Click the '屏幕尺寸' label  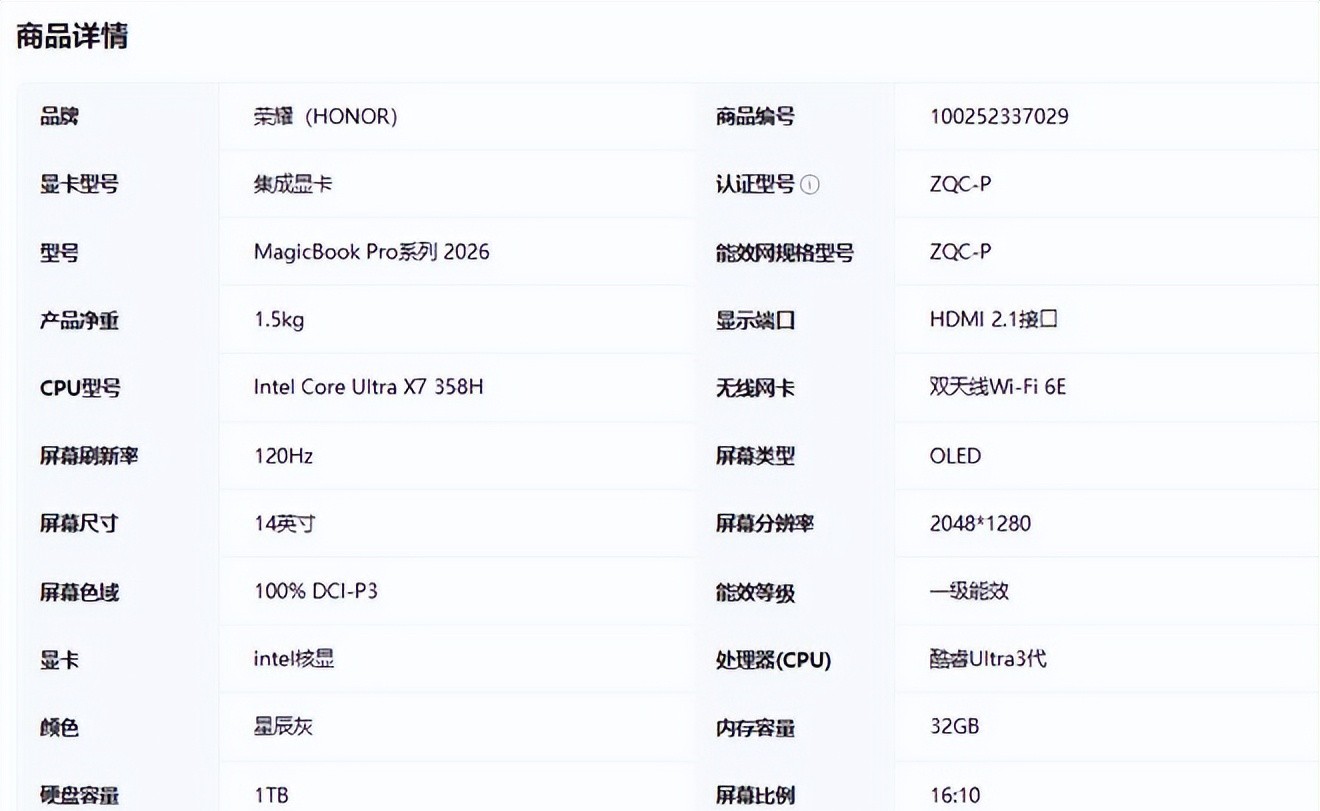coord(79,523)
